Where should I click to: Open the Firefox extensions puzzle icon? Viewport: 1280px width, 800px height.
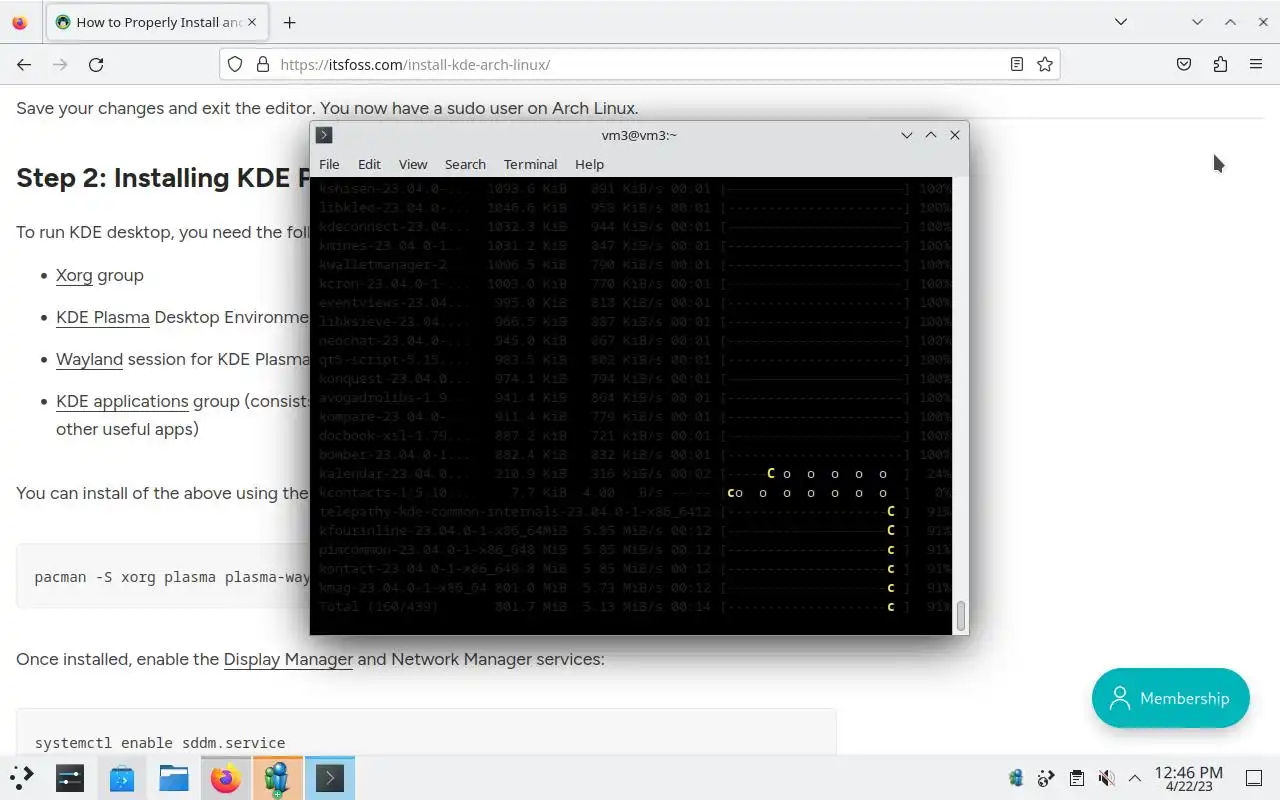(1220, 64)
